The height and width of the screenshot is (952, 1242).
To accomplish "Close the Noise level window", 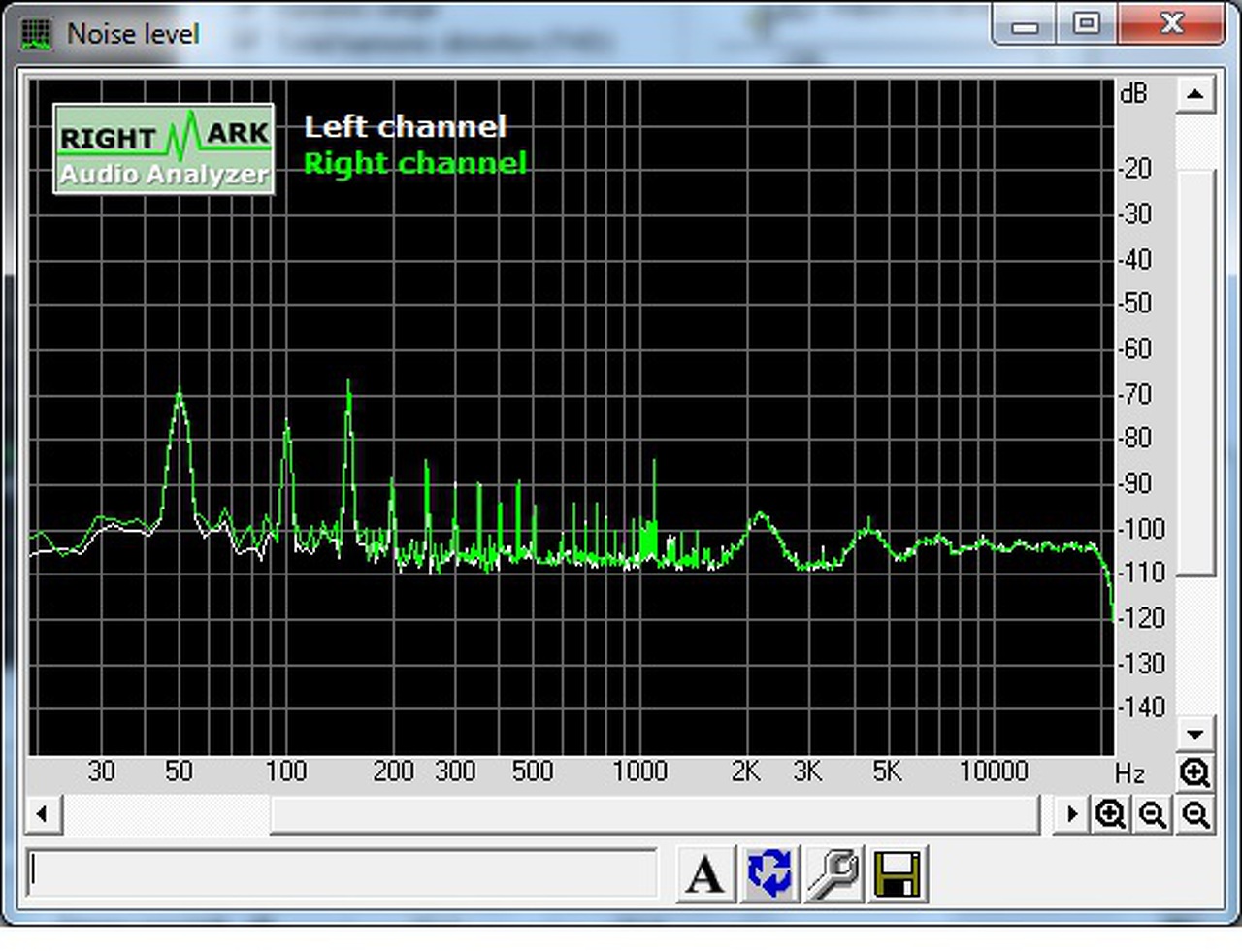I will [x=1171, y=23].
